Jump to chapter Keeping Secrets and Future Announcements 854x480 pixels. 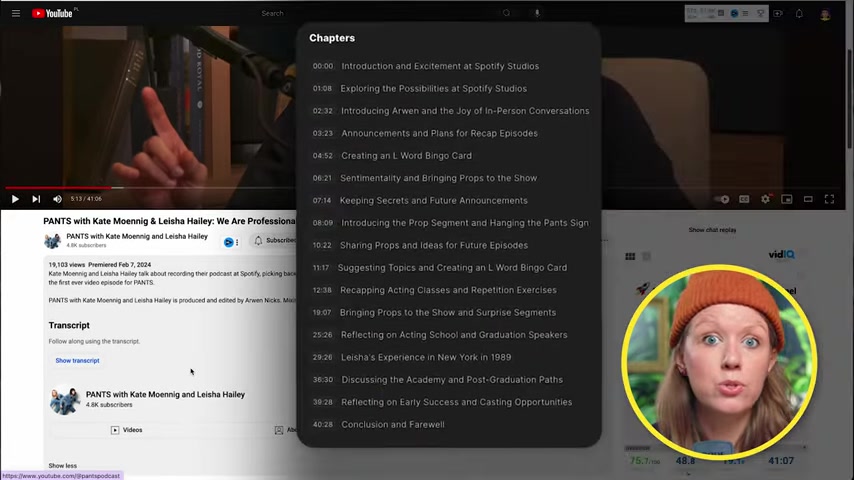(434, 200)
